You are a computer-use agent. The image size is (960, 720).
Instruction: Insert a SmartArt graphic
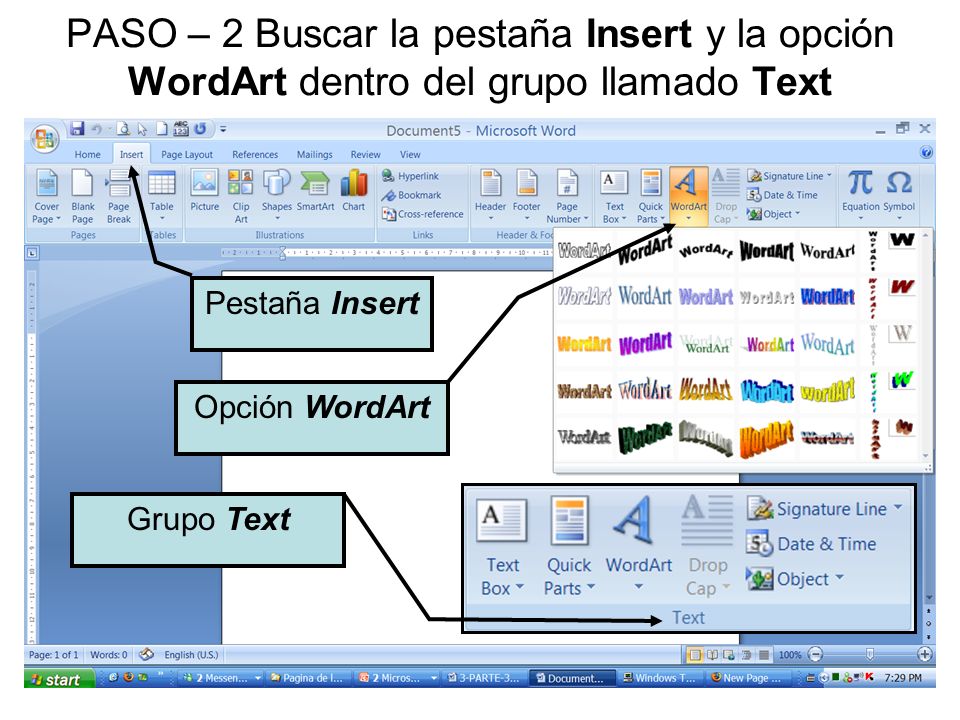[315, 191]
